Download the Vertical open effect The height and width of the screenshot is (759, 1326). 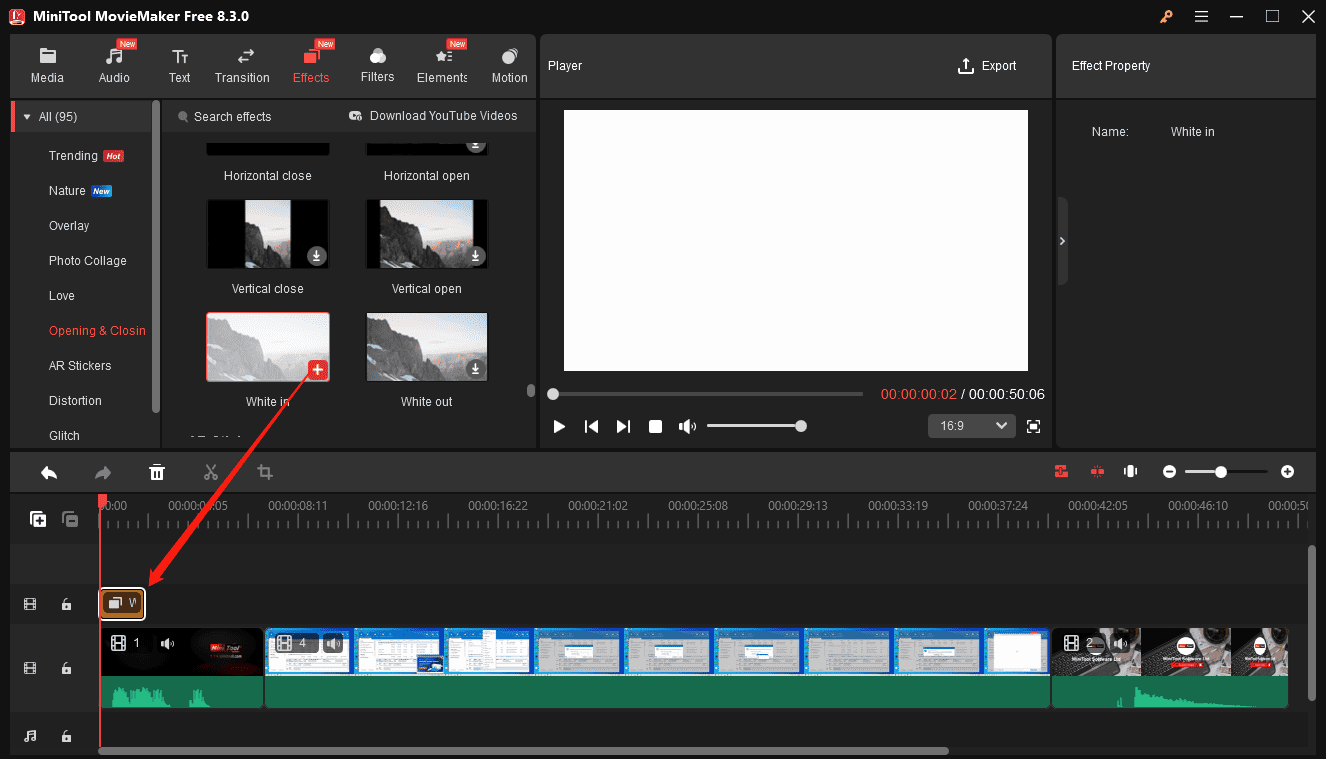point(476,256)
